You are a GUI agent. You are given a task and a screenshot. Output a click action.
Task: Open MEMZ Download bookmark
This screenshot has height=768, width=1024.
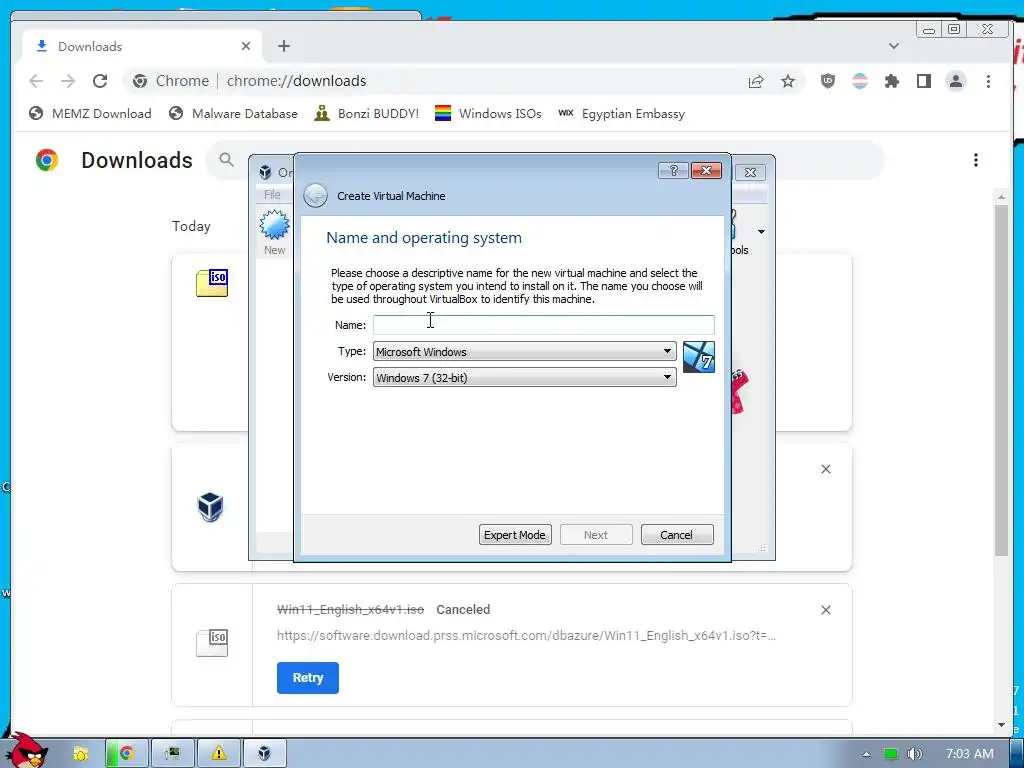point(90,114)
